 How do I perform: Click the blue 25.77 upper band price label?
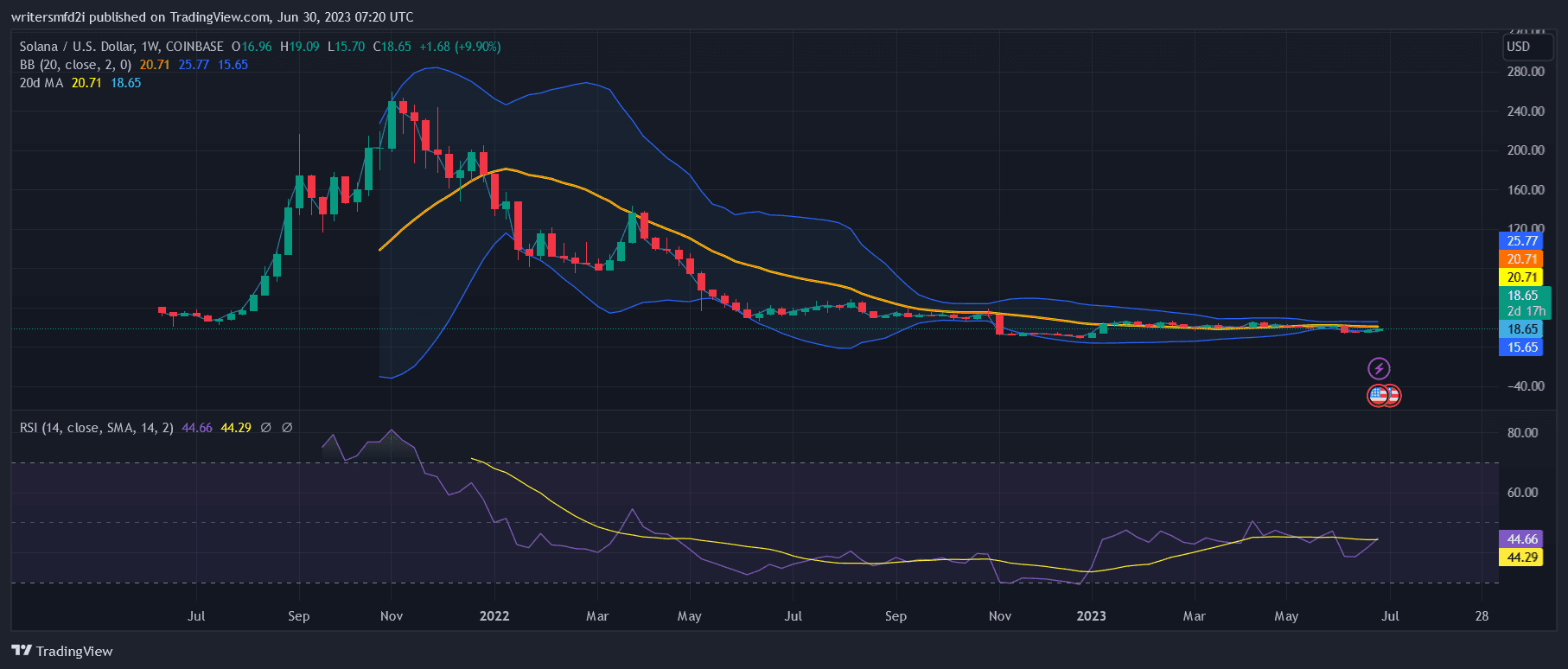(1522, 241)
